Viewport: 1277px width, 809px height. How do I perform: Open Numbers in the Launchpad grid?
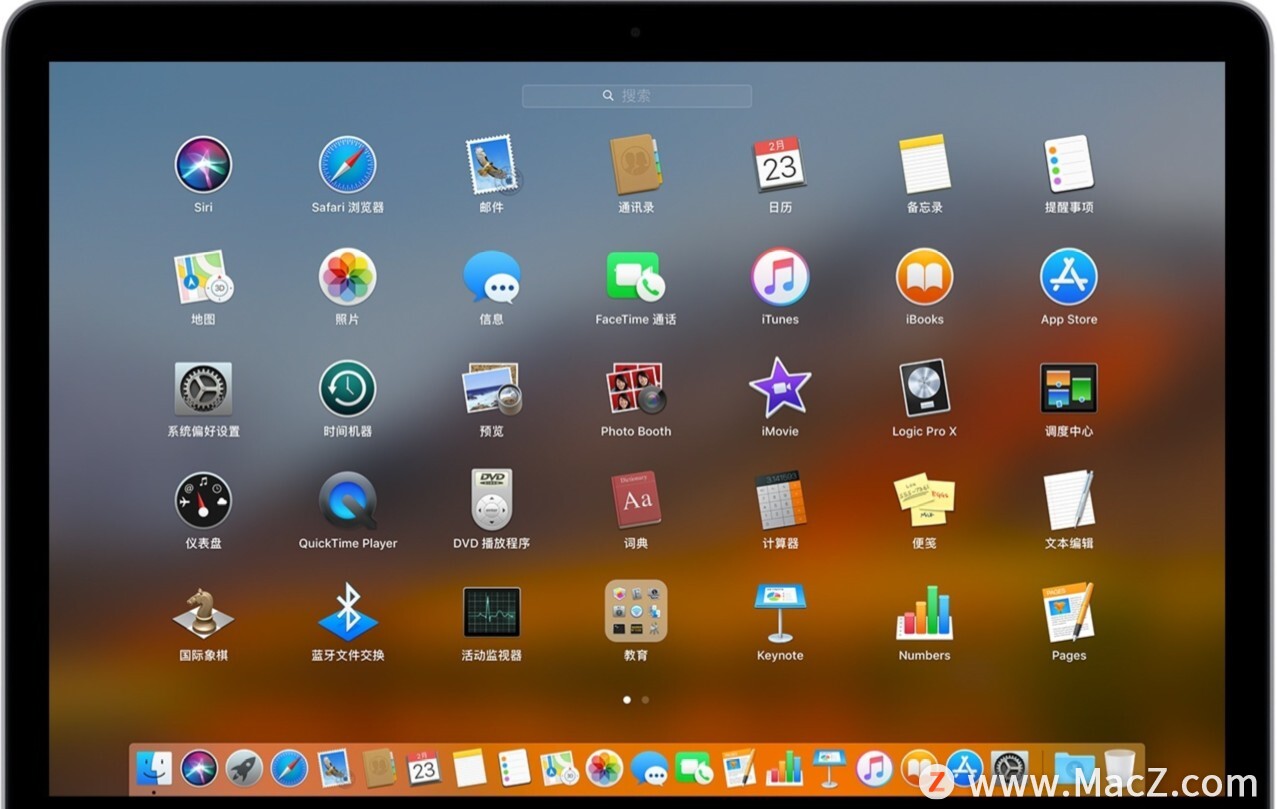click(x=924, y=613)
